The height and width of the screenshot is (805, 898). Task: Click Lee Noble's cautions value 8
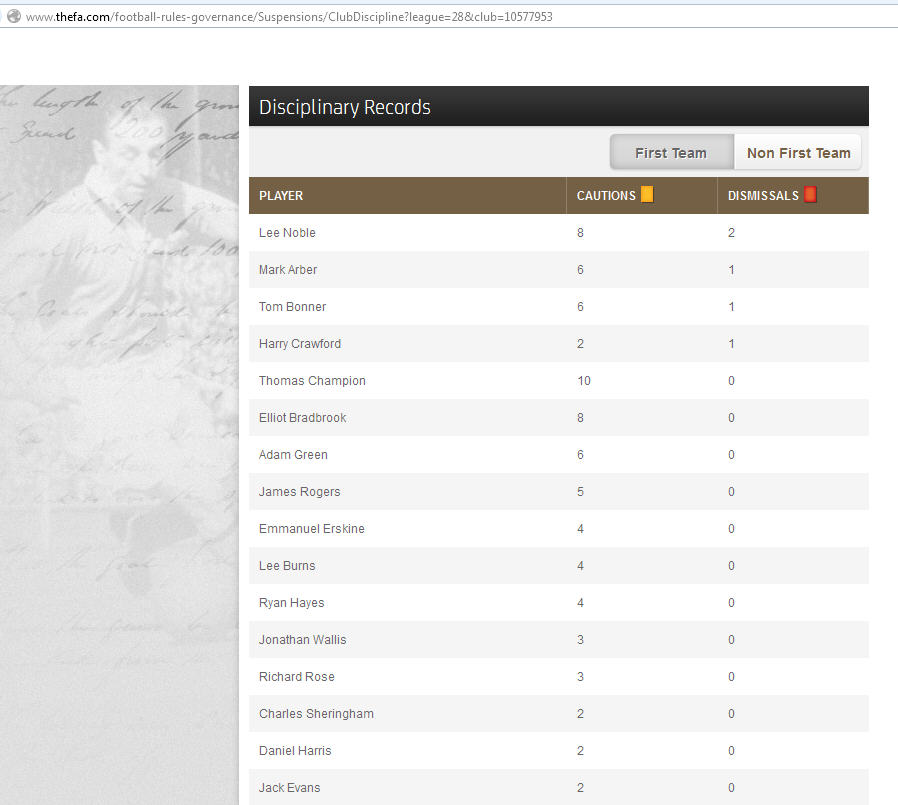click(x=580, y=232)
